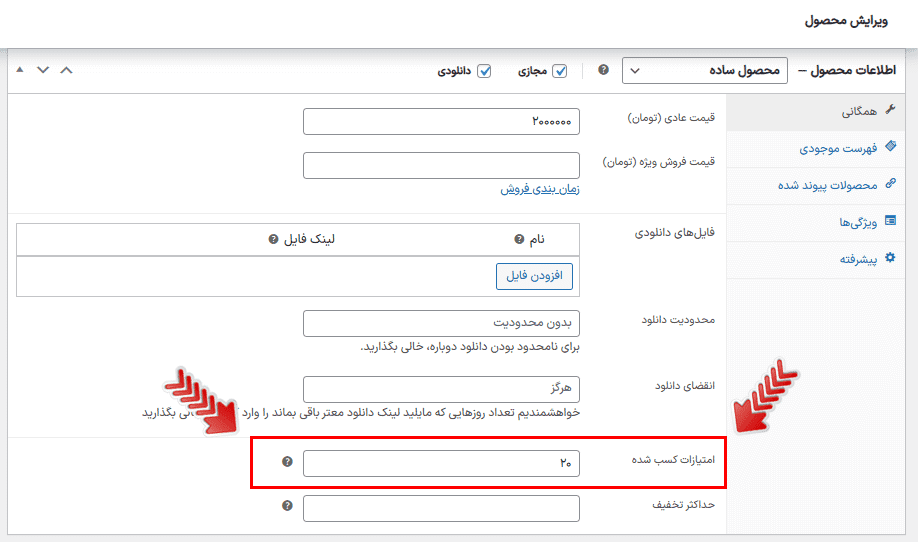918x542 pixels.
Task: Click the امتیازات کسب شده label
Action: coord(673,459)
